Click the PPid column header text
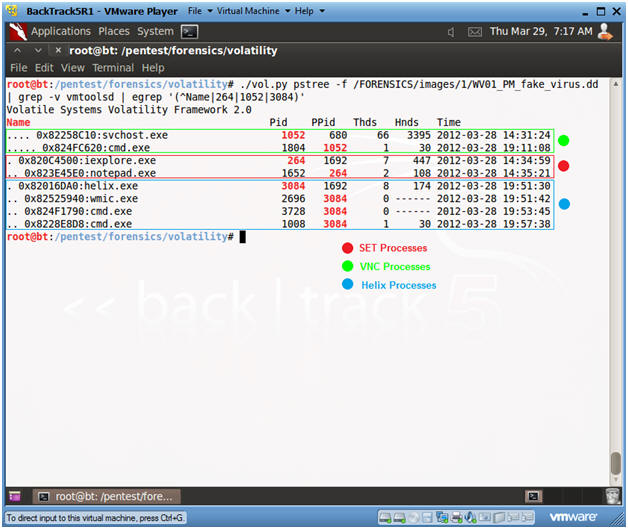Screen dimensions: 628x529 pos(323,123)
